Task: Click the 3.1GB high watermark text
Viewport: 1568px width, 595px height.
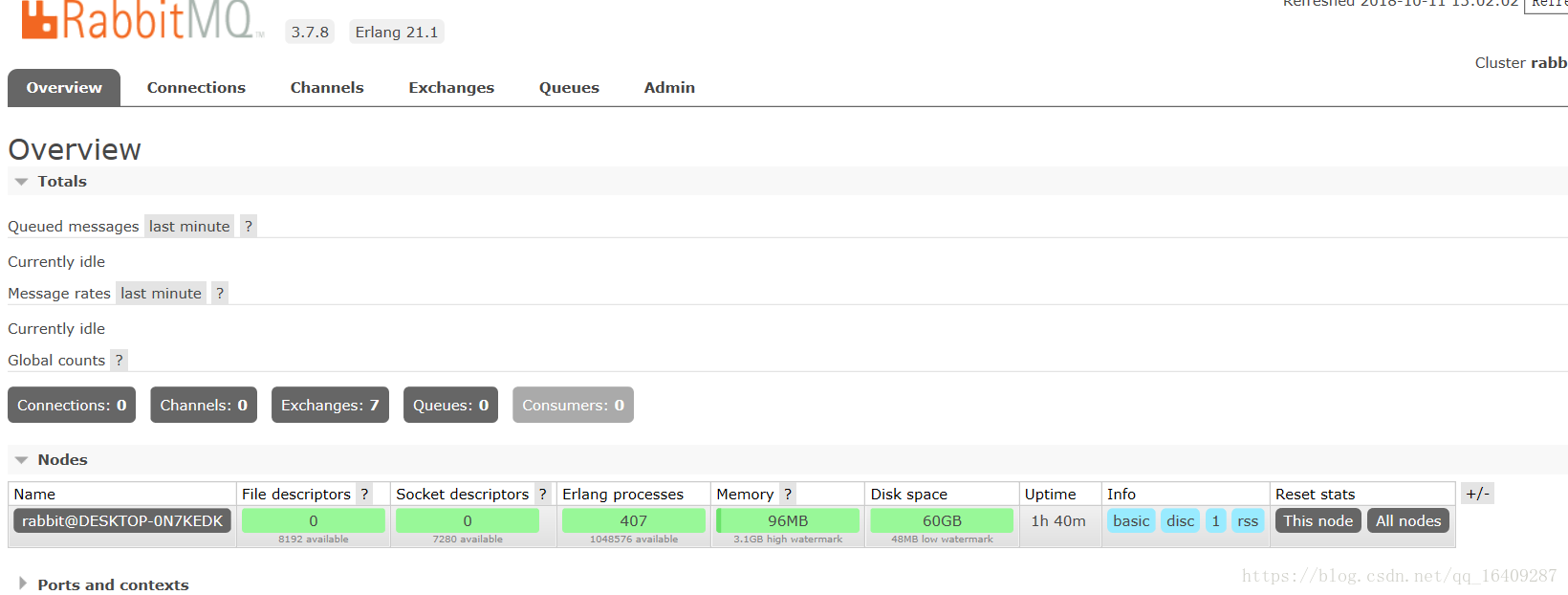Action: 788,540
